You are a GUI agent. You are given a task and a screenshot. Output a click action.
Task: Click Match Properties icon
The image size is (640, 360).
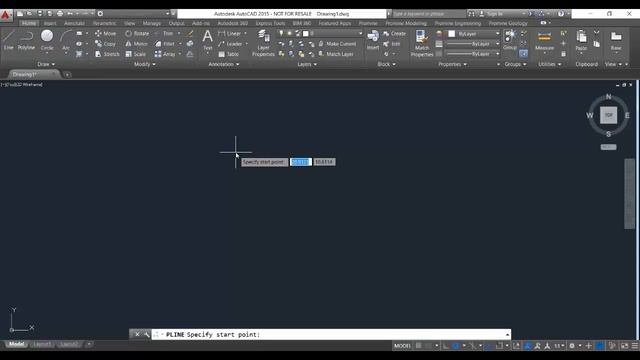coord(422,43)
